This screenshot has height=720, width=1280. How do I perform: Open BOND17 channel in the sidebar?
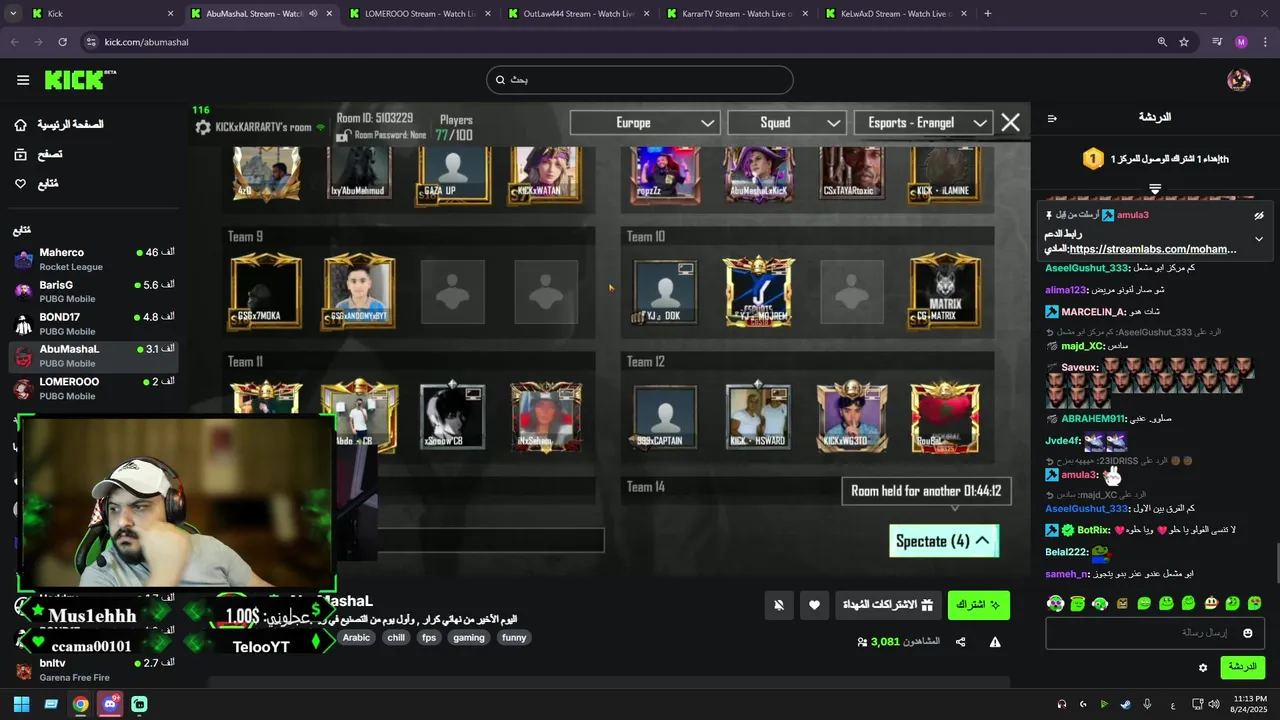95,323
